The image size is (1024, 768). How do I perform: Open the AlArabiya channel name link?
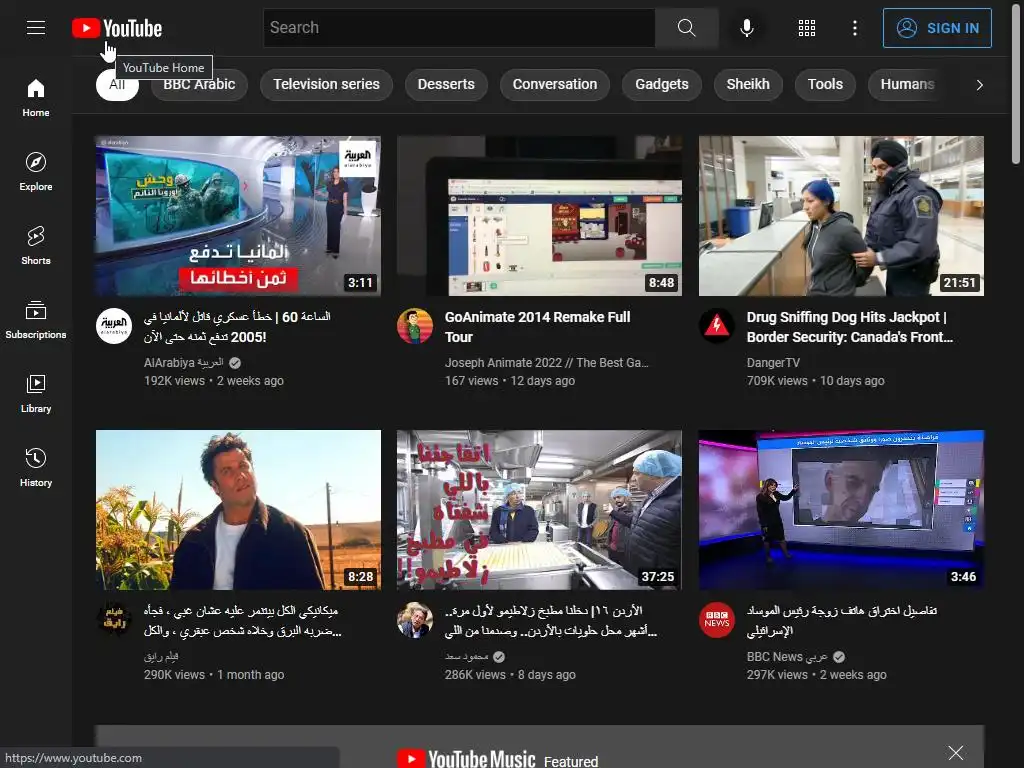pos(184,362)
